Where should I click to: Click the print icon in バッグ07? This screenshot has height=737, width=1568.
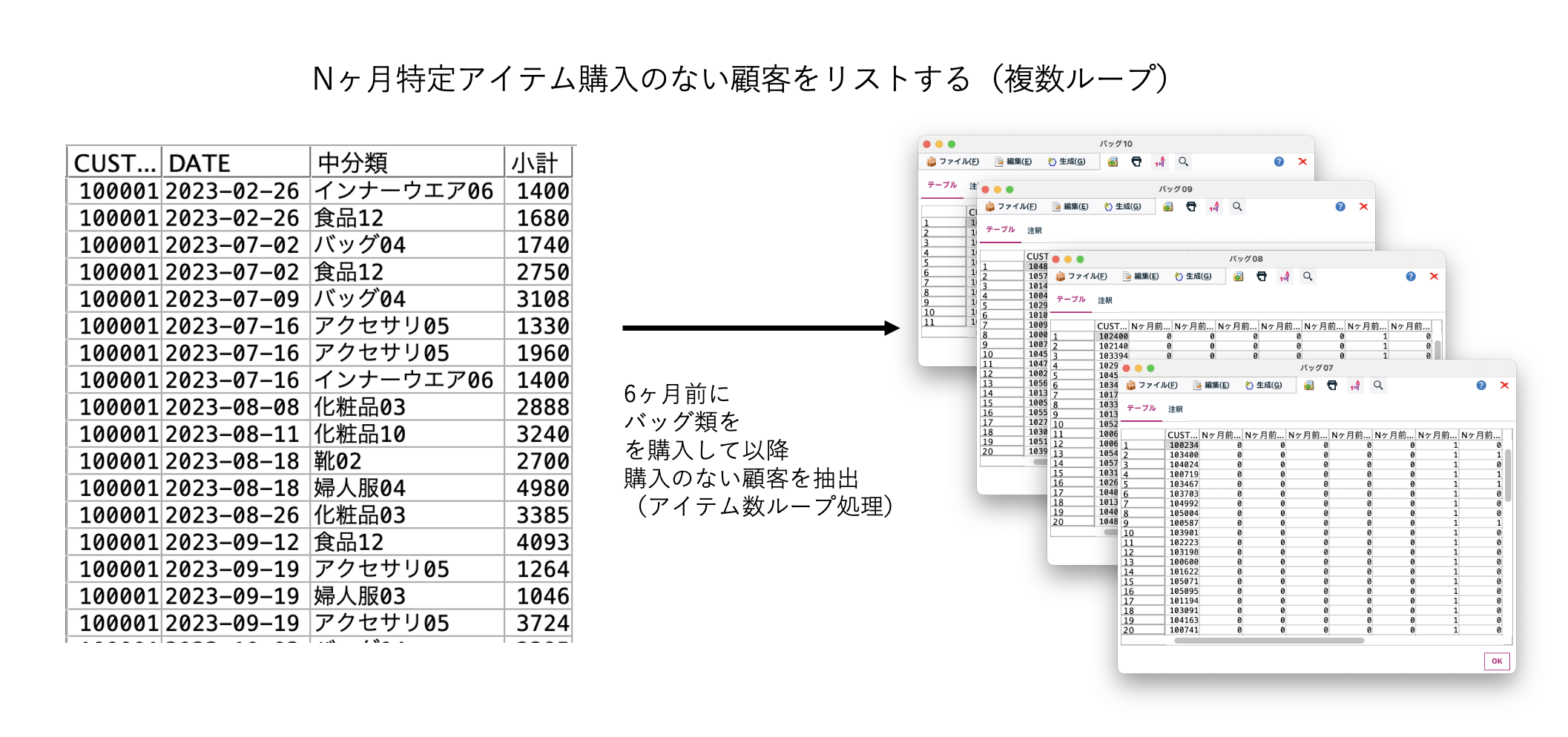pos(1333,386)
